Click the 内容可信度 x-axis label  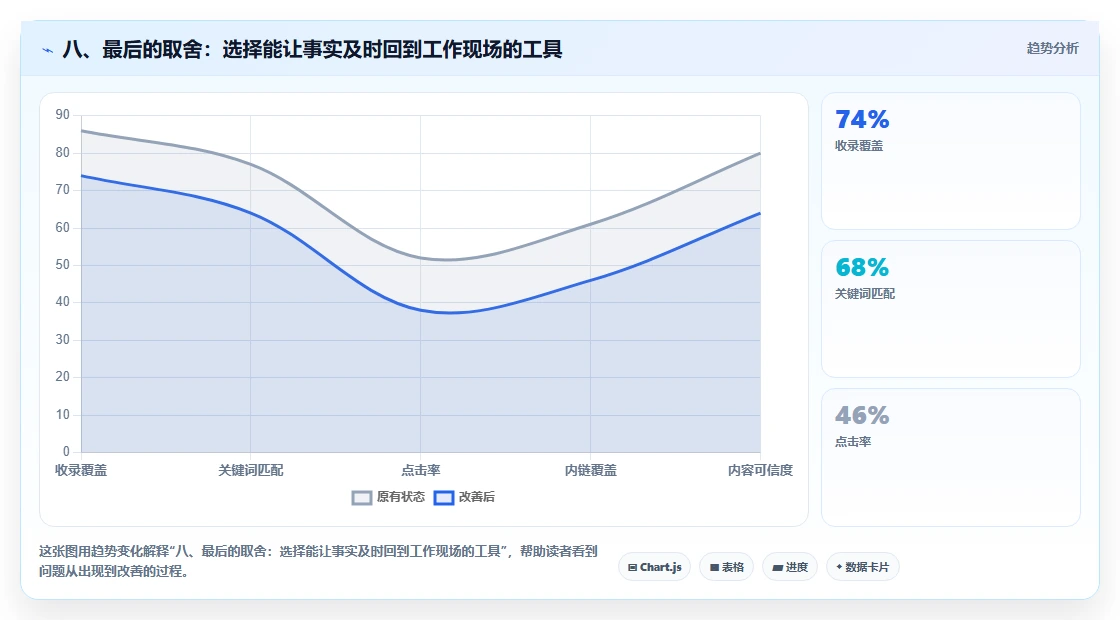(760, 471)
